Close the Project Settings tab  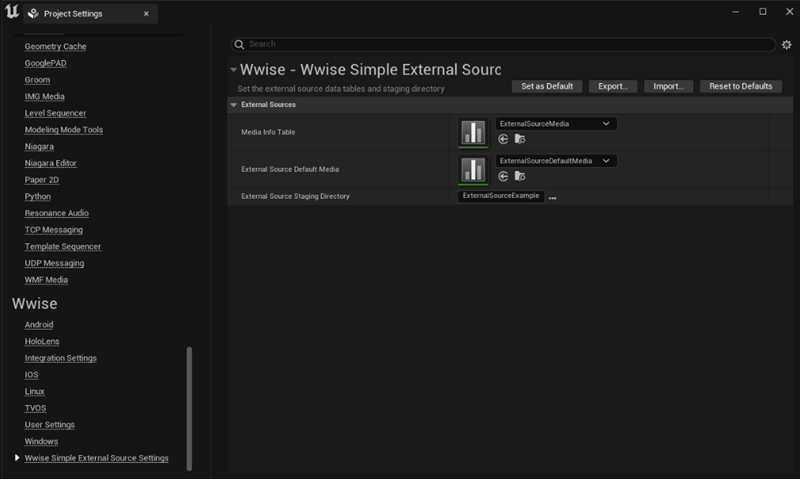[147, 15]
